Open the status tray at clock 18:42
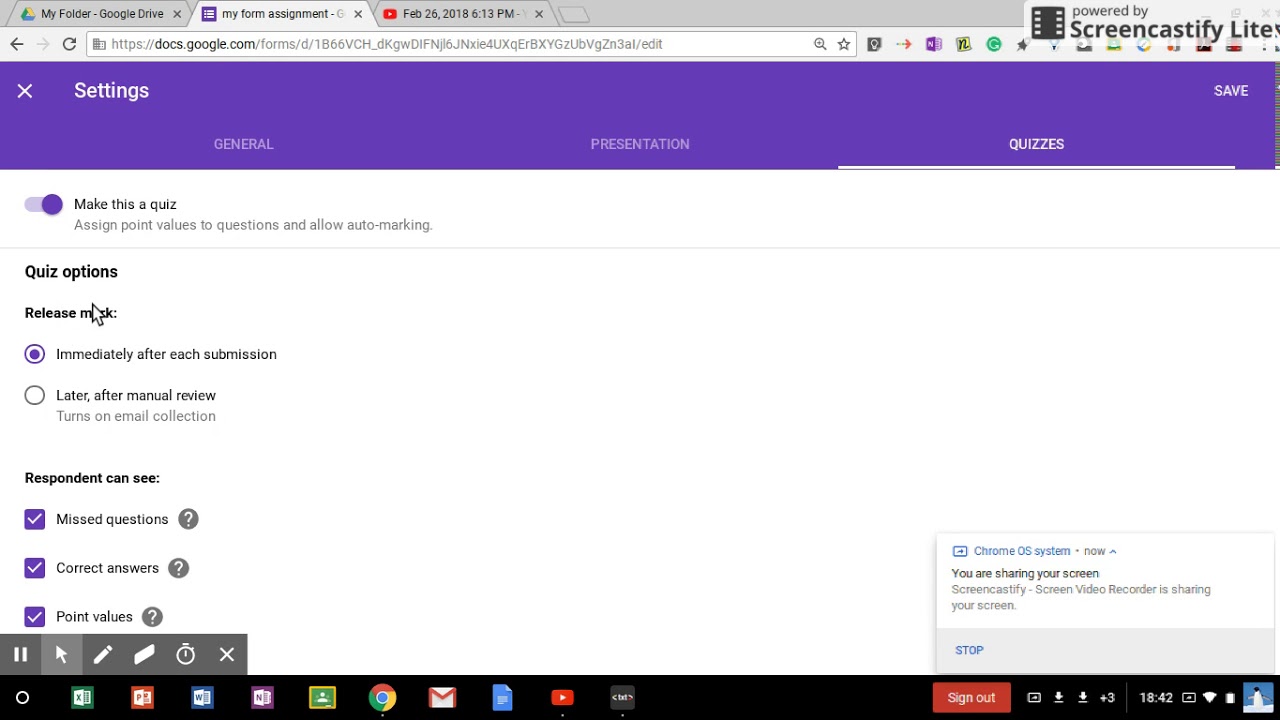This screenshot has width=1280, height=720. point(1156,698)
